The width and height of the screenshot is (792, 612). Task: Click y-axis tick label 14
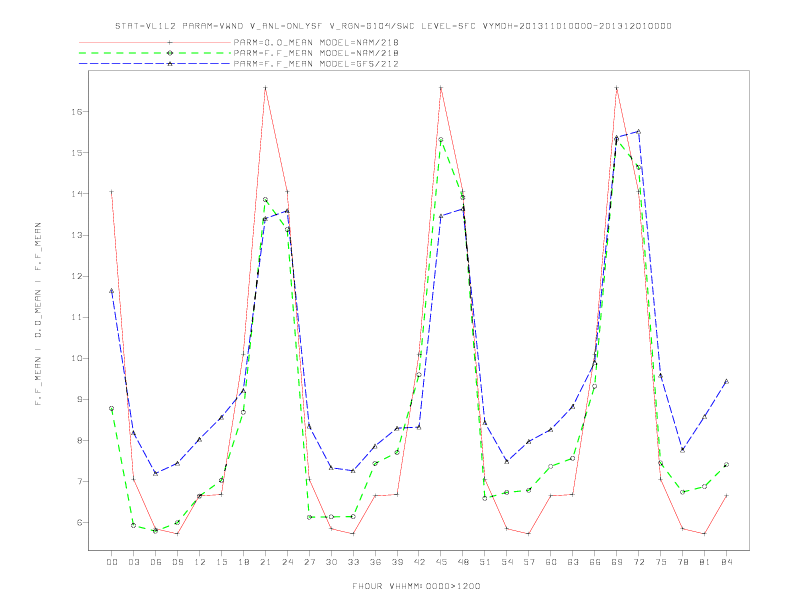coord(77,194)
